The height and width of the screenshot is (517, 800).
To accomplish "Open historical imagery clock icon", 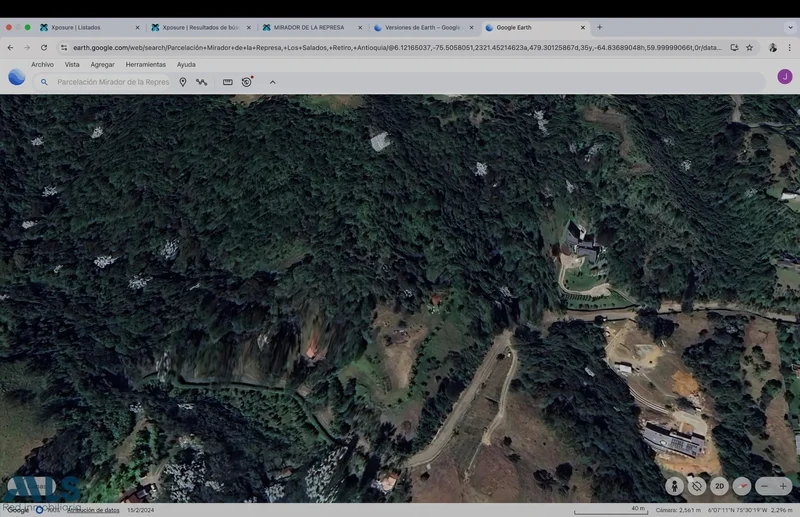I will (x=247, y=82).
